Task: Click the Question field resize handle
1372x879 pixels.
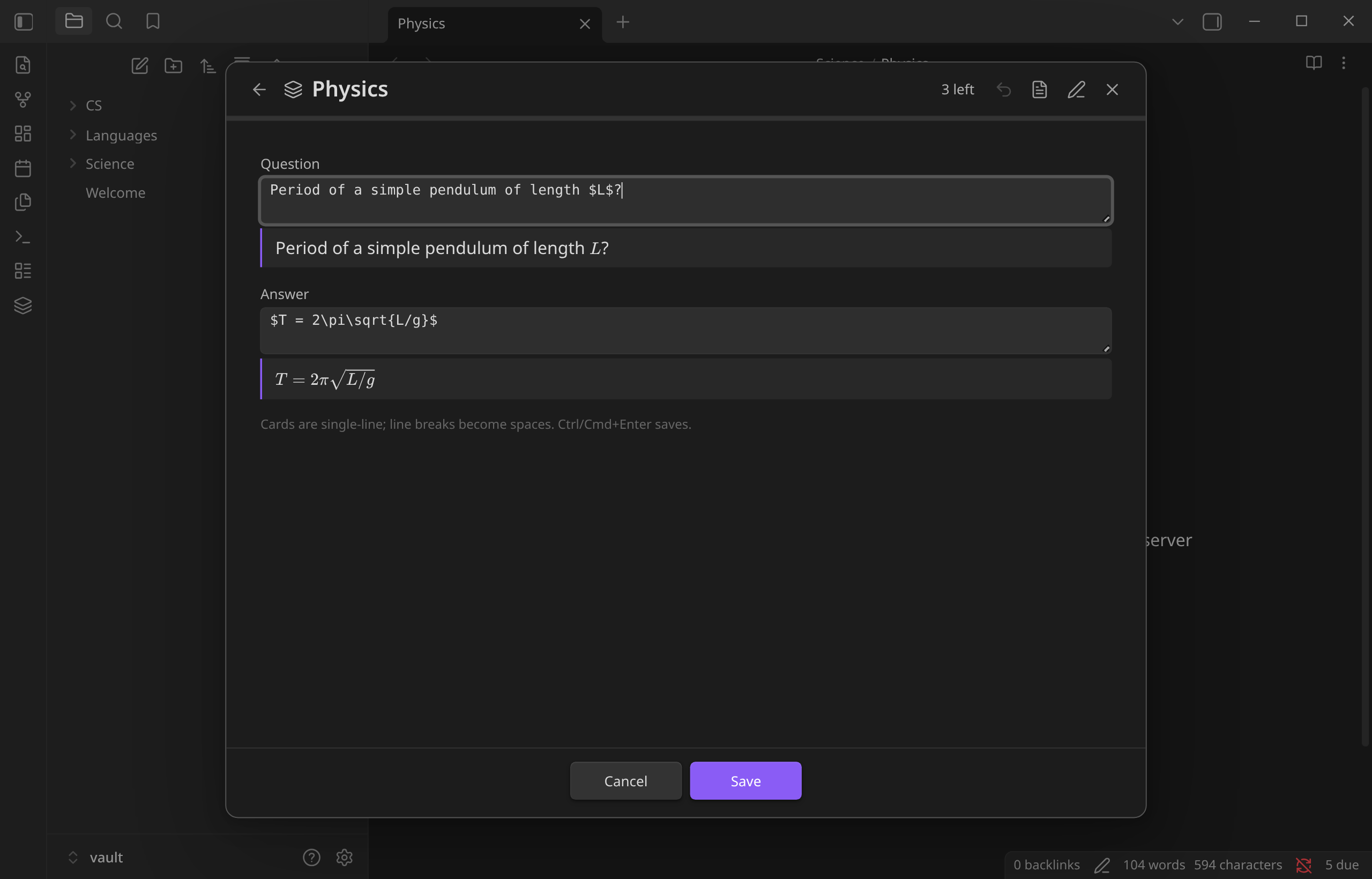Action: tap(1106, 219)
